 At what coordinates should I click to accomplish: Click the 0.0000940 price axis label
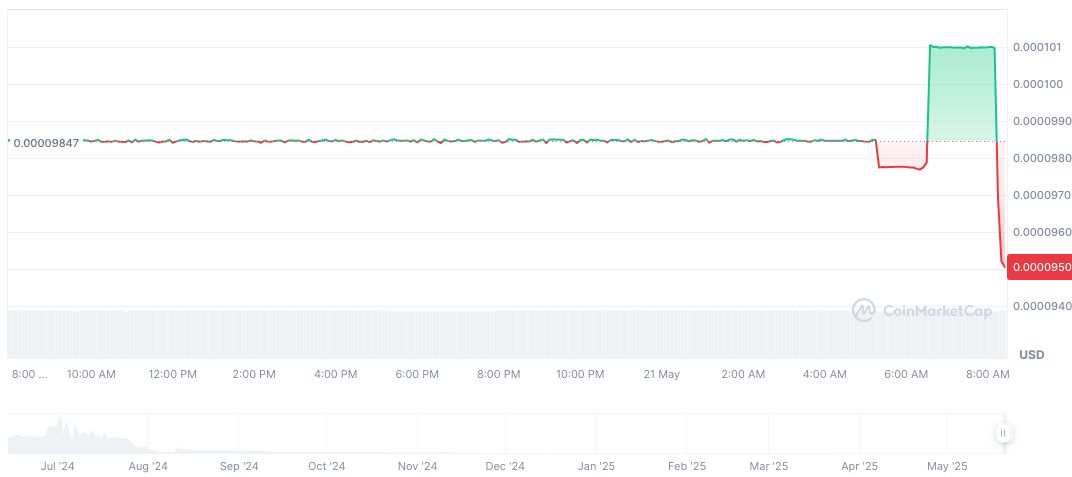click(x=1042, y=306)
